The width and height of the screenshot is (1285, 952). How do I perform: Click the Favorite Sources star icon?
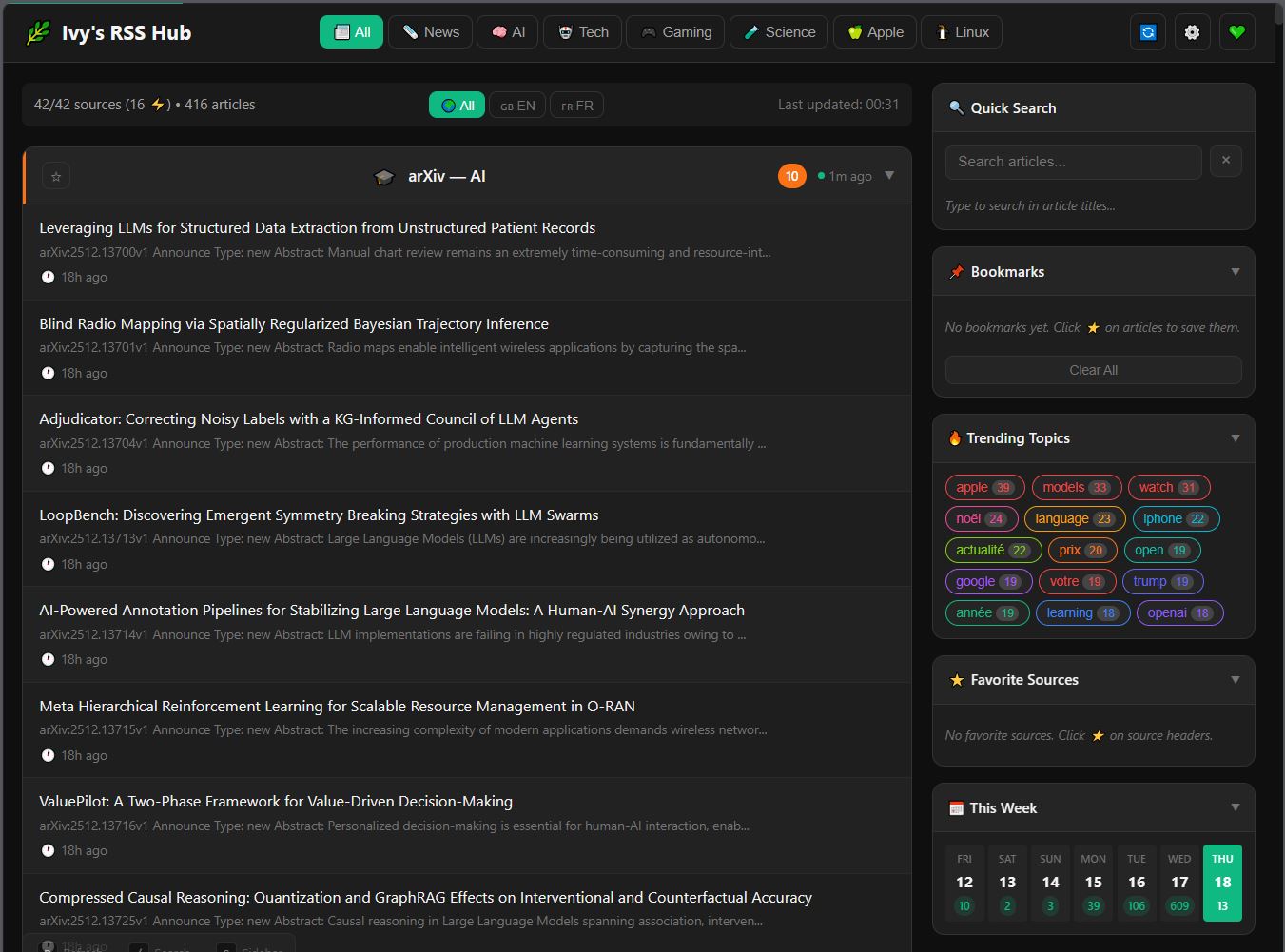[956, 680]
